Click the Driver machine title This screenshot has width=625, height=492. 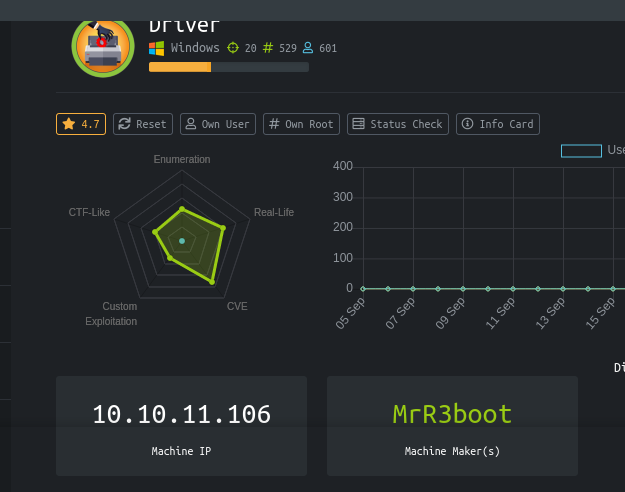coord(184,24)
